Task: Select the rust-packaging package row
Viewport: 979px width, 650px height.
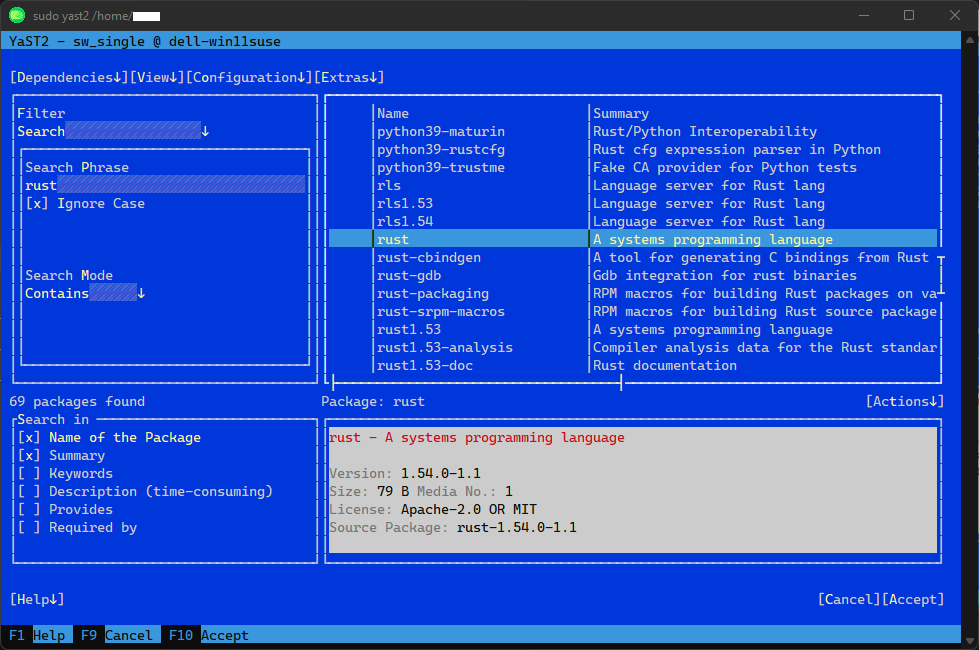Action: (x=633, y=293)
